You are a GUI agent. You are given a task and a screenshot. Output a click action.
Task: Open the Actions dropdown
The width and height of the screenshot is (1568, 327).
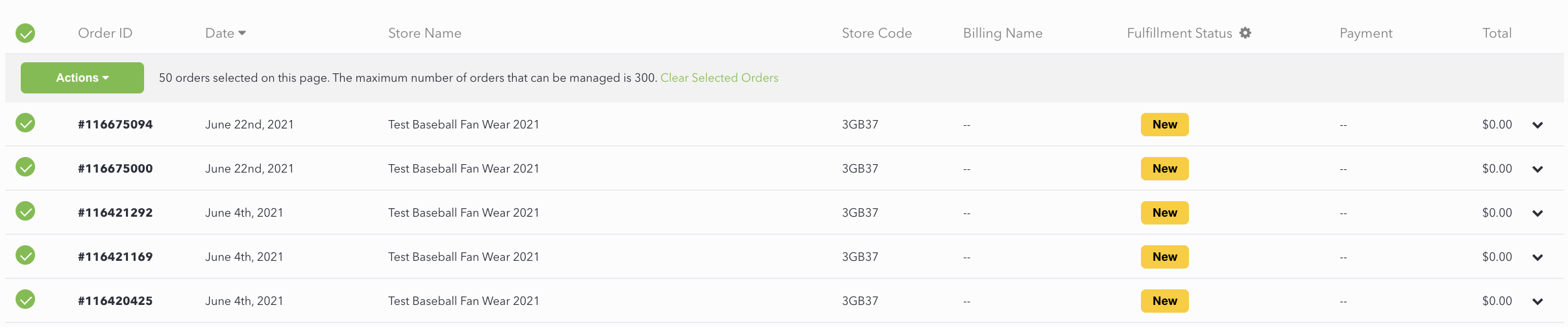click(x=82, y=78)
